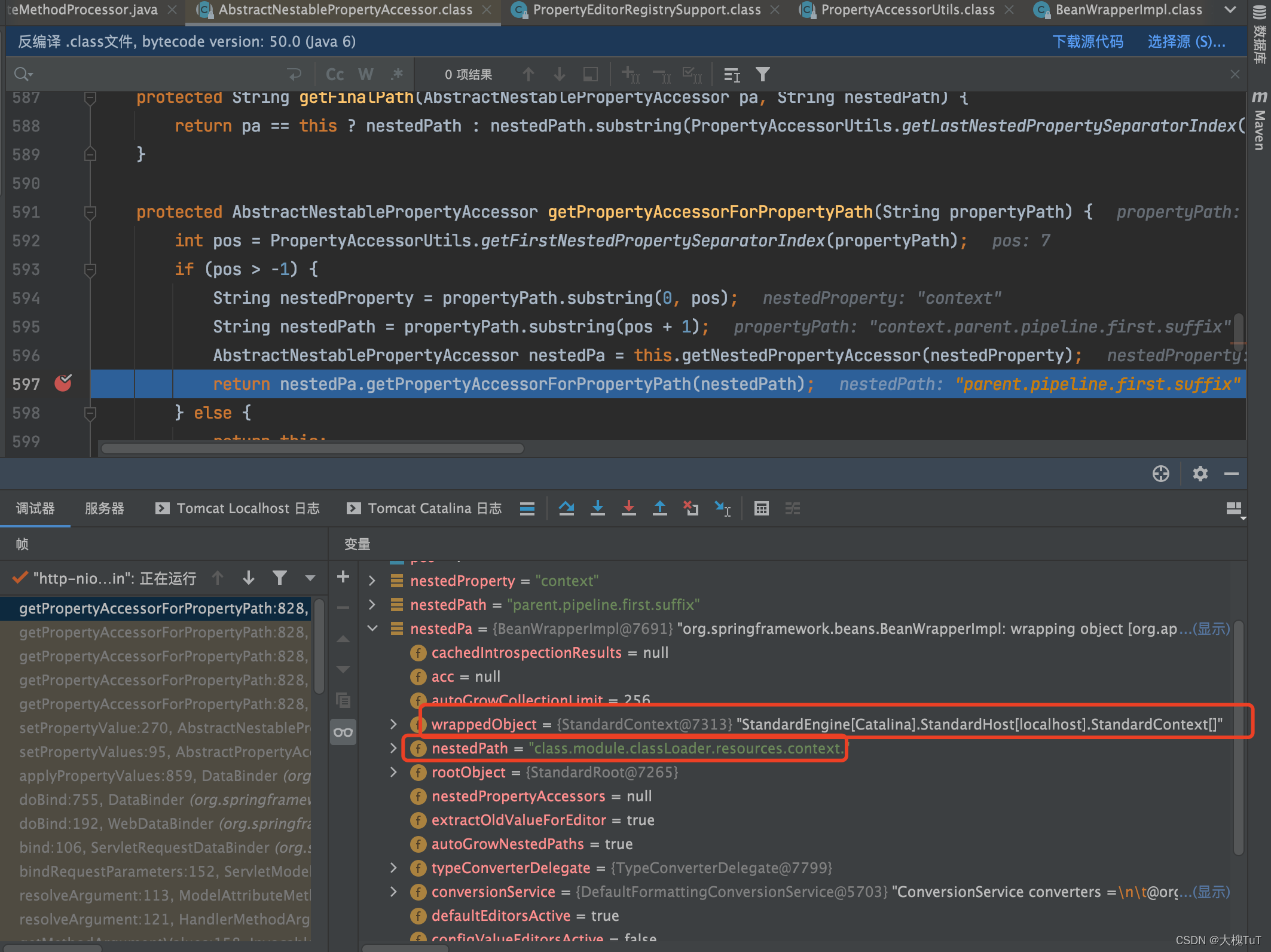
Task: Click remove occurrence selection icon in search bar
Action: click(661, 74)
